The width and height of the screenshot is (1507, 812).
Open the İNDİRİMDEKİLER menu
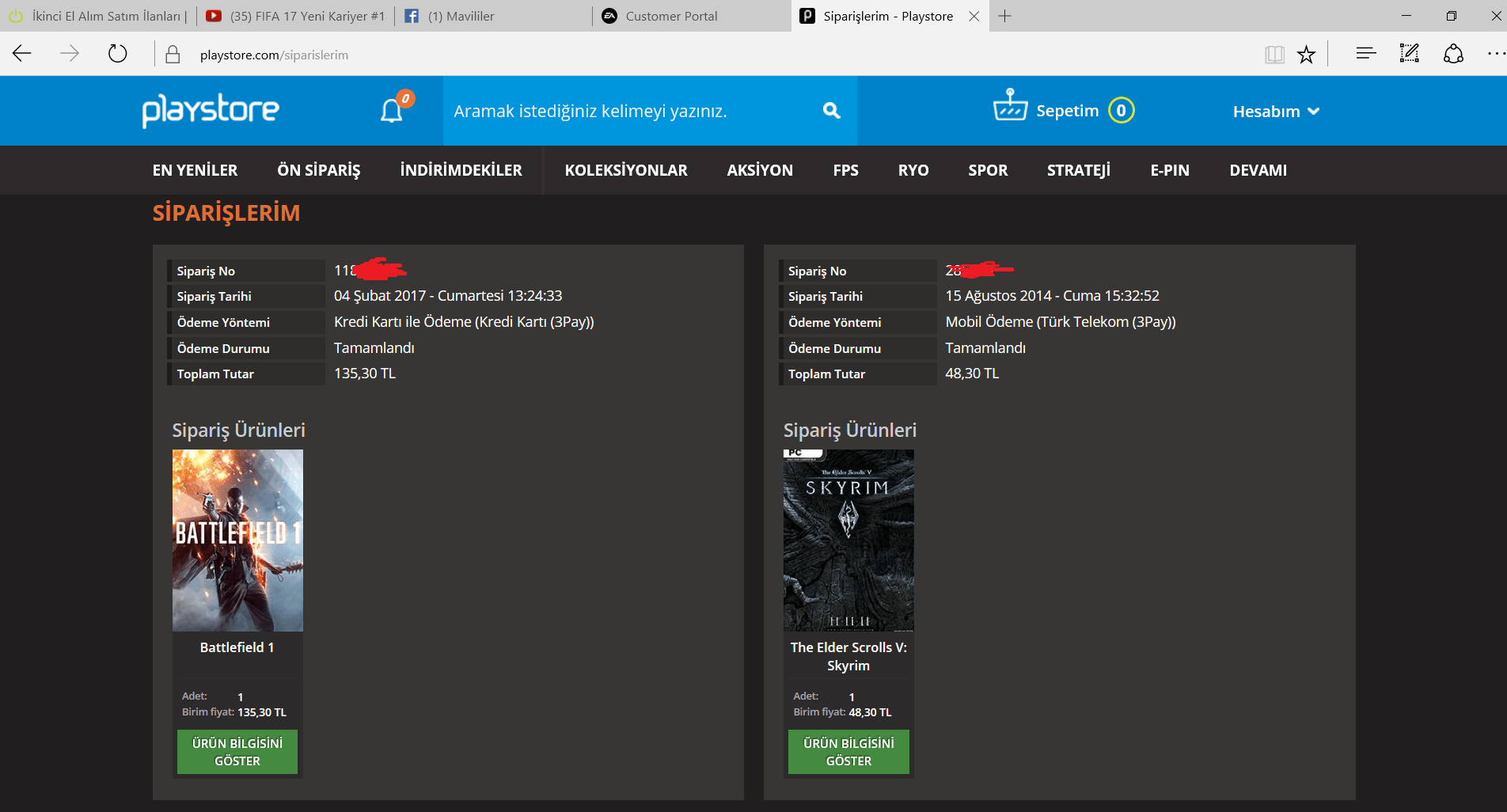coord(461,170)
